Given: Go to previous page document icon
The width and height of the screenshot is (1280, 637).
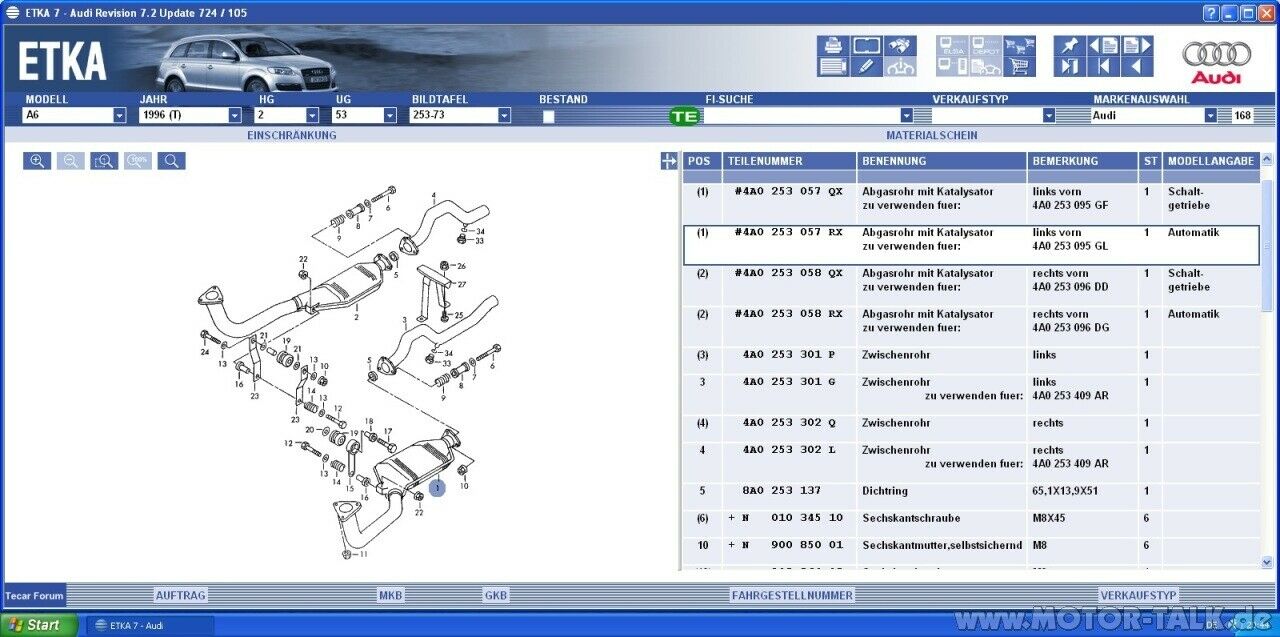Looking at the screenshot, I should pos(1104,46).
